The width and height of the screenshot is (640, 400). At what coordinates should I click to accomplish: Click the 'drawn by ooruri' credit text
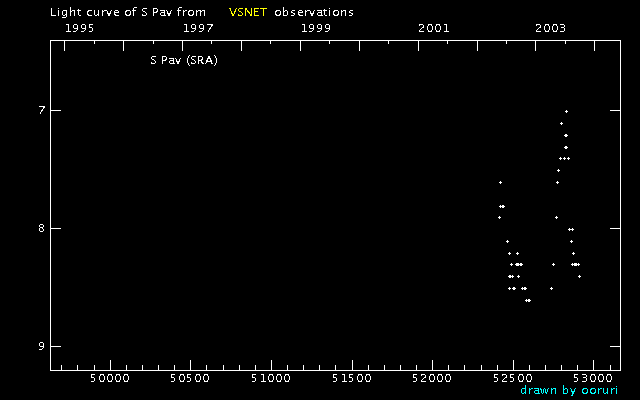click(x=569, y=390)
